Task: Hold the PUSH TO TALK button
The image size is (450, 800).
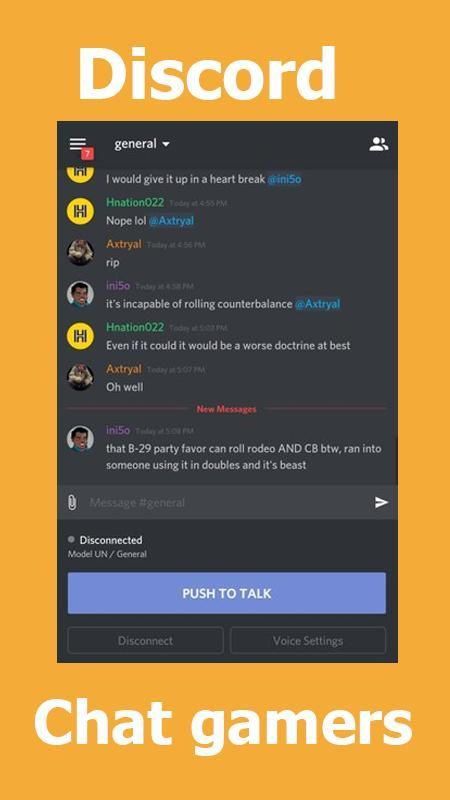Action: point(227,593)
